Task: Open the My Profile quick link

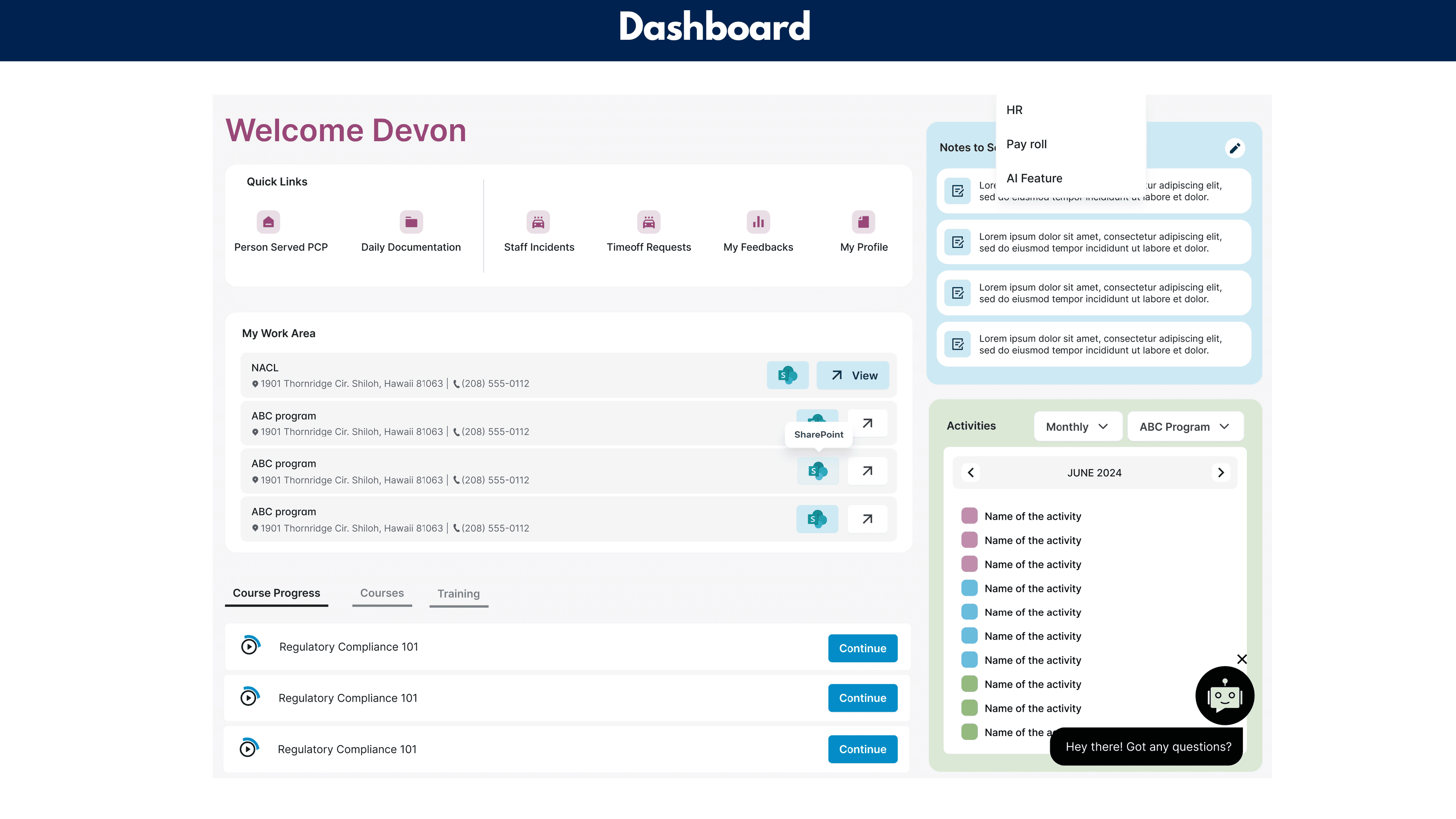Action: click(x=863, y=222)
